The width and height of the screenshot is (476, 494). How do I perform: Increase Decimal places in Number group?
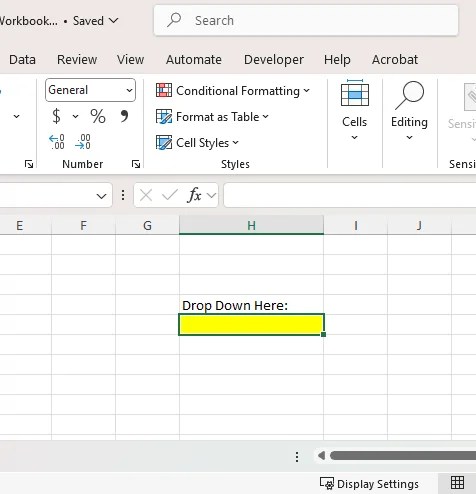(x=57, y=142)
